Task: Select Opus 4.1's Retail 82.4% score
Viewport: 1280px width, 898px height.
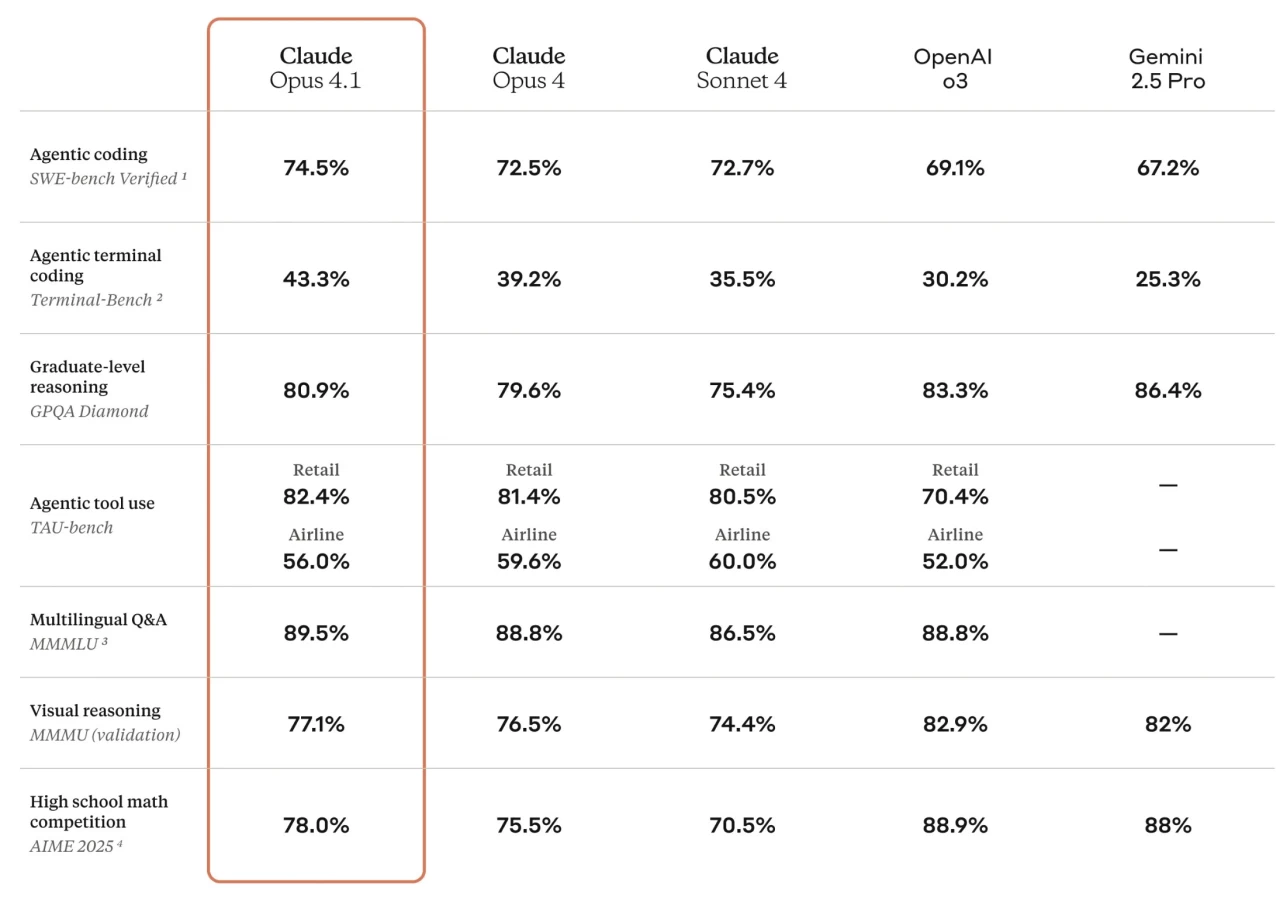Action: (x=316, y=496)
